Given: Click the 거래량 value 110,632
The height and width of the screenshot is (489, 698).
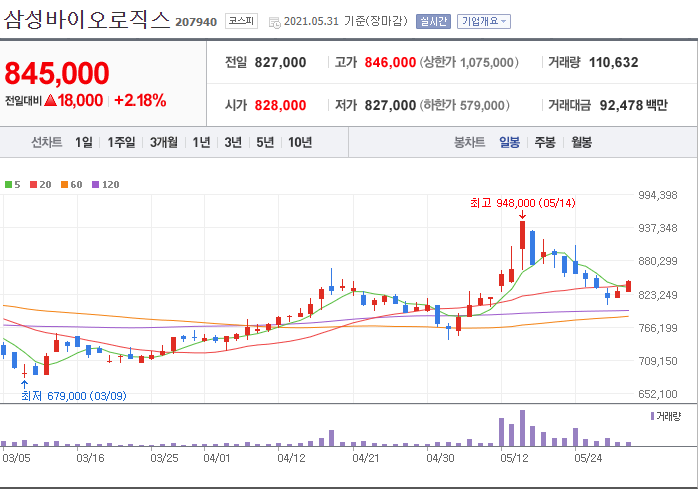Looking at the screenshot, I should [x=614, y=62].
